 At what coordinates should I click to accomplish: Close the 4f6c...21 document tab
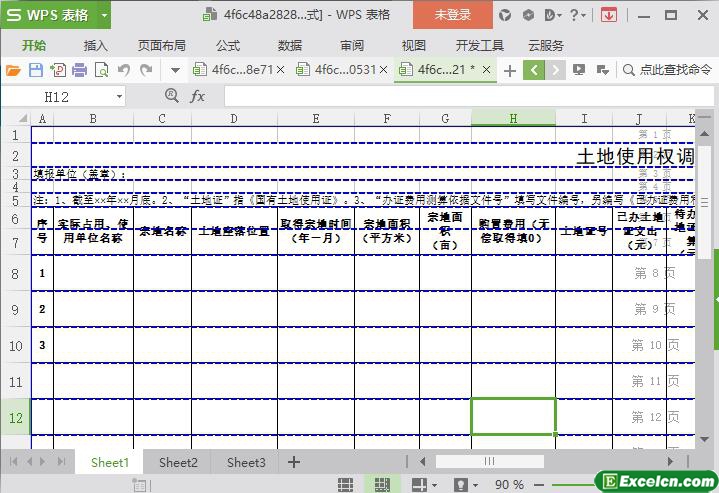coord(487,70)
